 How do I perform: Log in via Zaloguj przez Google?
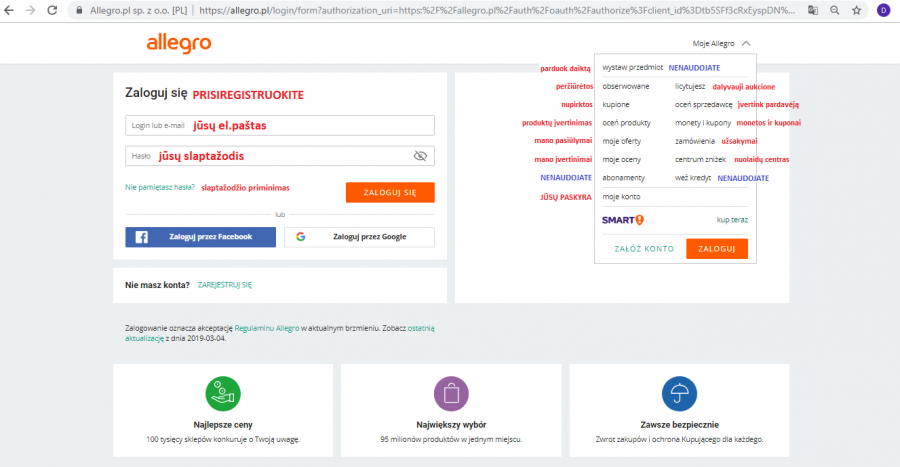359,237
